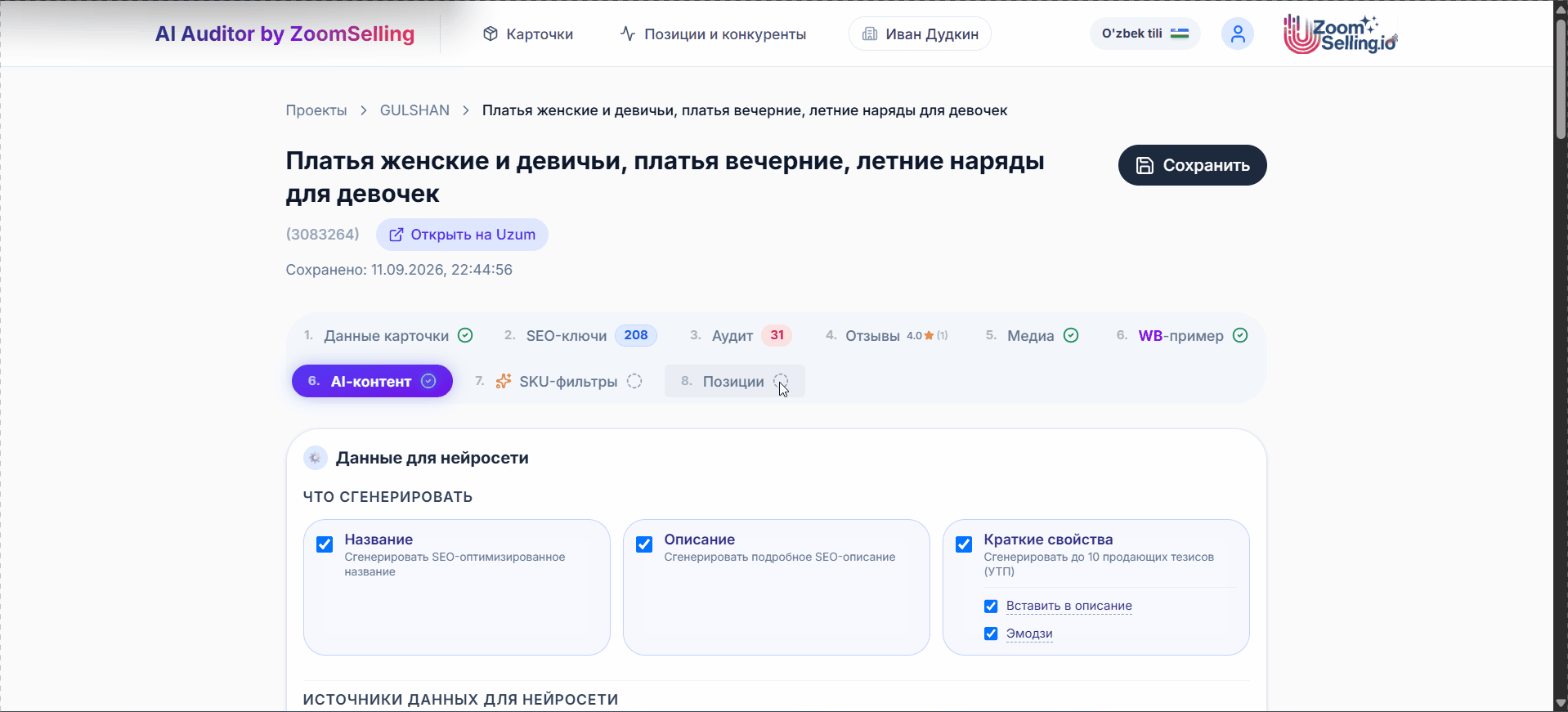
Task: Uncheck the Название generation checkbox
Action: pos(325,544)
